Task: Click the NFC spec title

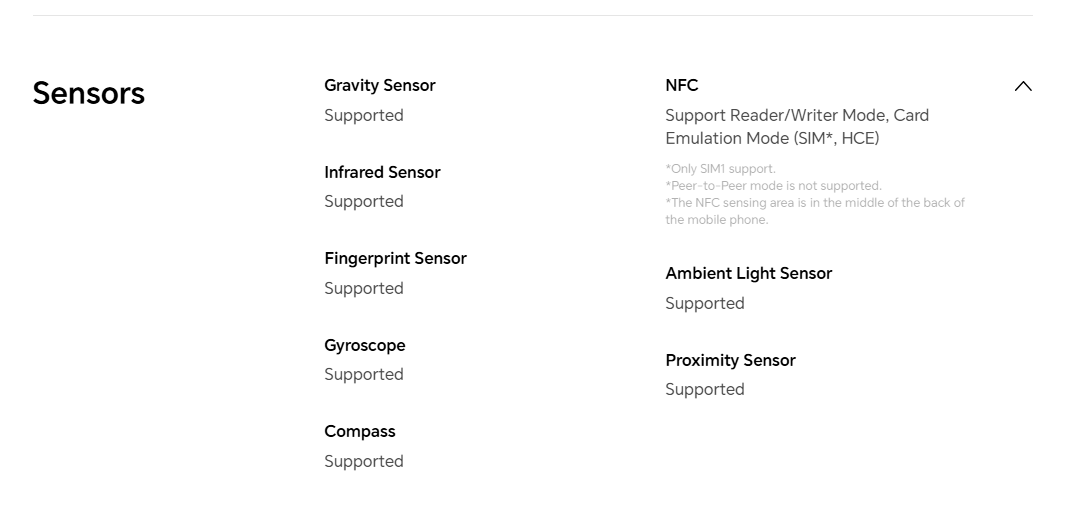Action: click(681, 85)
